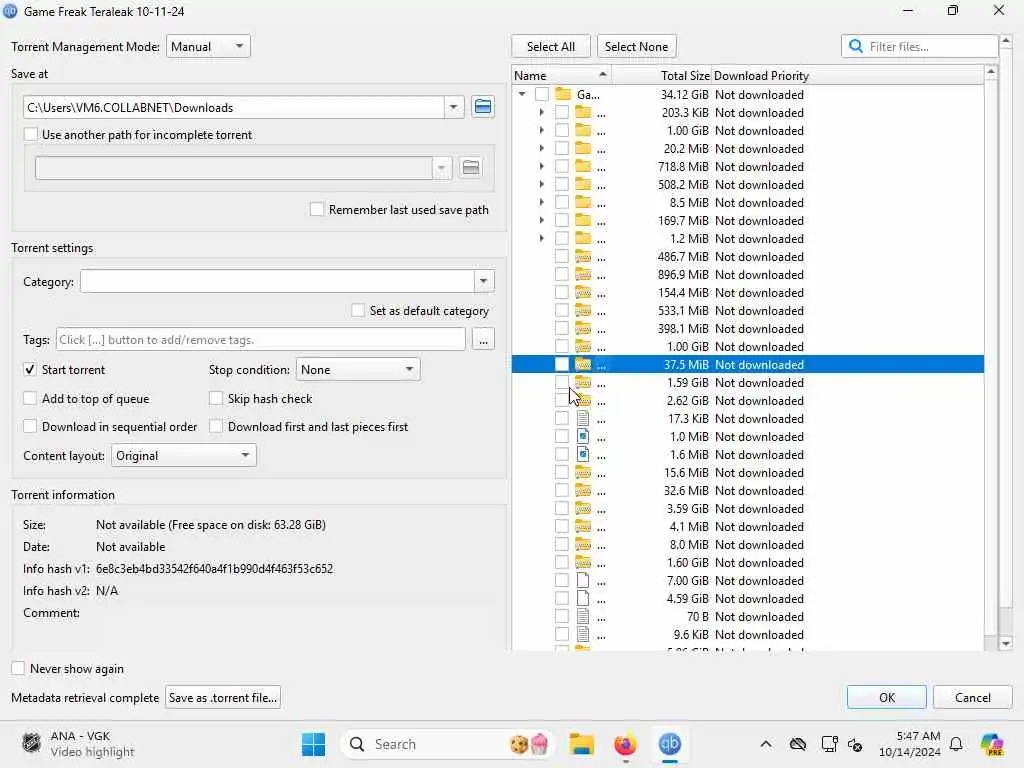Uncheck Start torrent
The image size is (1024, 768).
pos(30,370)
